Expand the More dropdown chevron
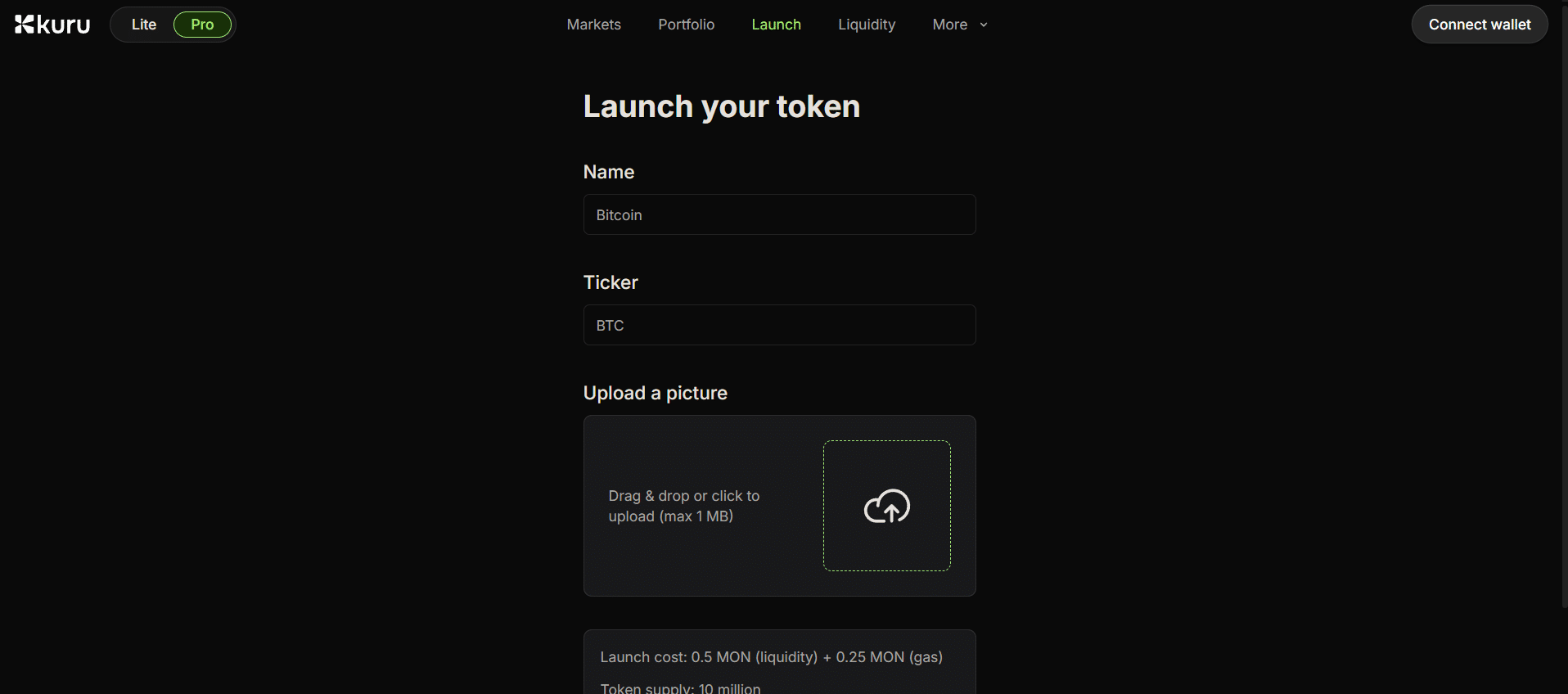Screen dimensions: 1568x694 tap(984, 25)
